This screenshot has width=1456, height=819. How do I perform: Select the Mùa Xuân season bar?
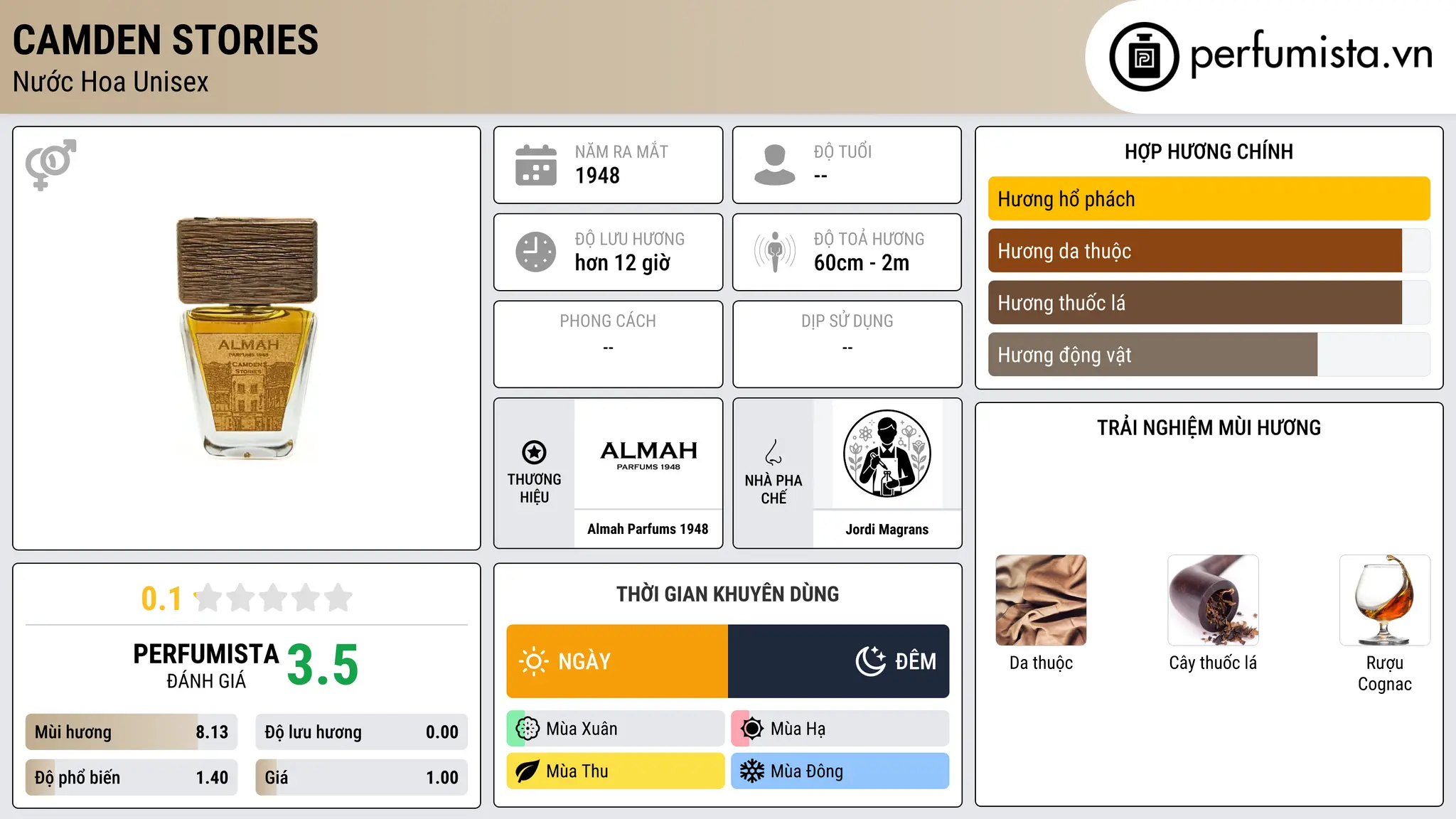(x=616, y=729)
